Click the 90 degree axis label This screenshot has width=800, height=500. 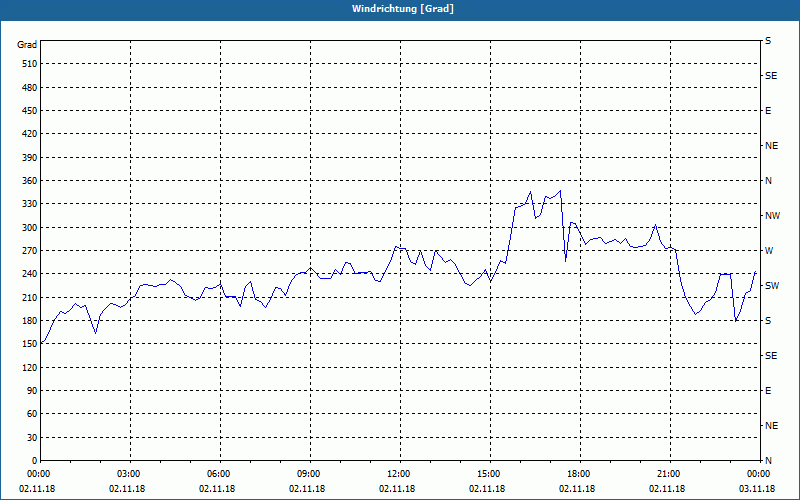pyautogui.click(x=32, y=391)
